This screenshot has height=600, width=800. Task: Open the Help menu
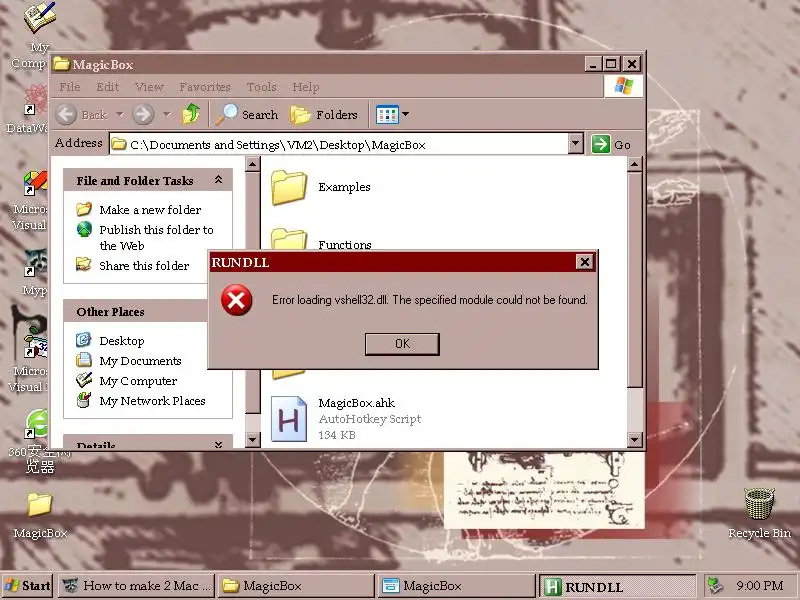coord(306,87)
